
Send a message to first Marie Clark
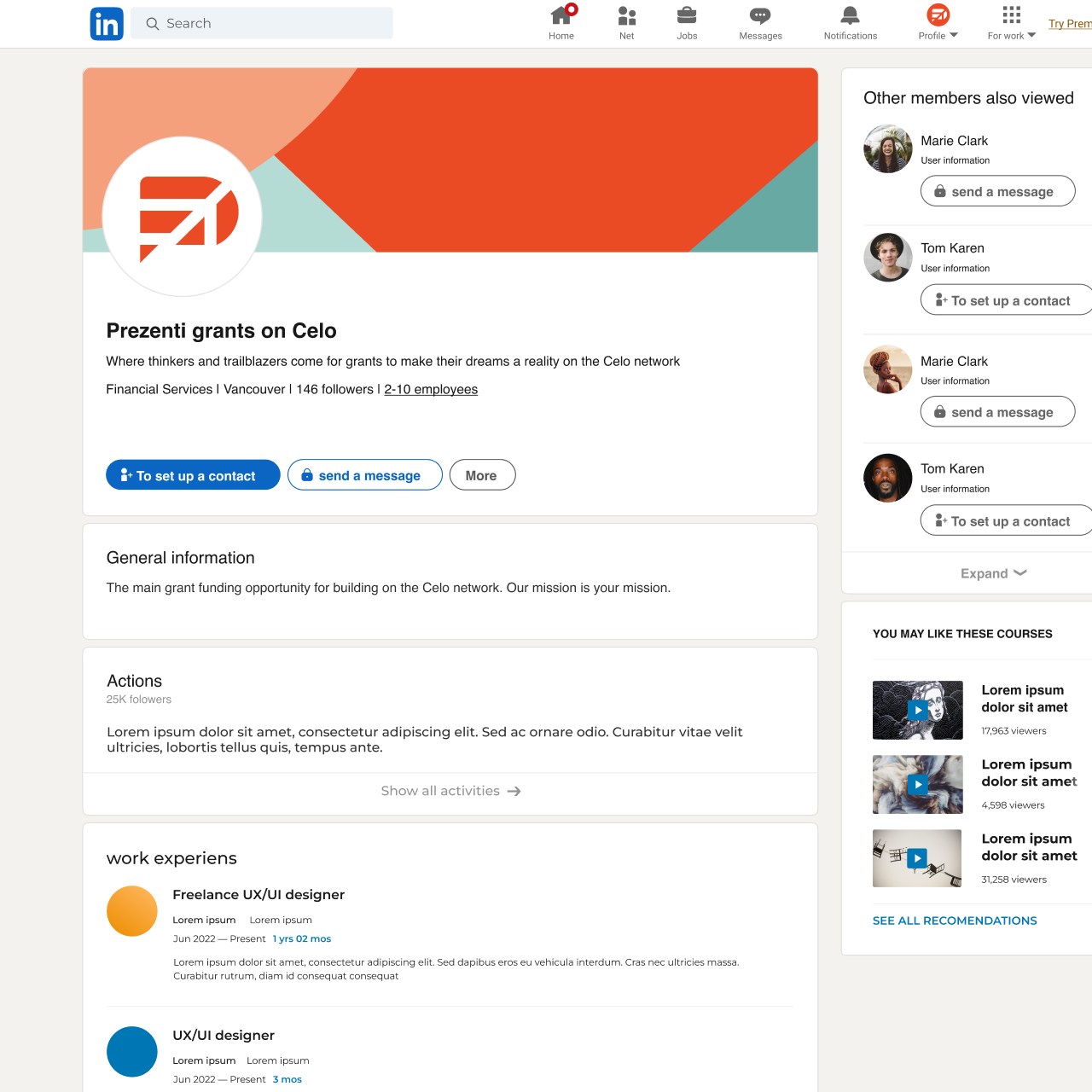tap(998, 191)
